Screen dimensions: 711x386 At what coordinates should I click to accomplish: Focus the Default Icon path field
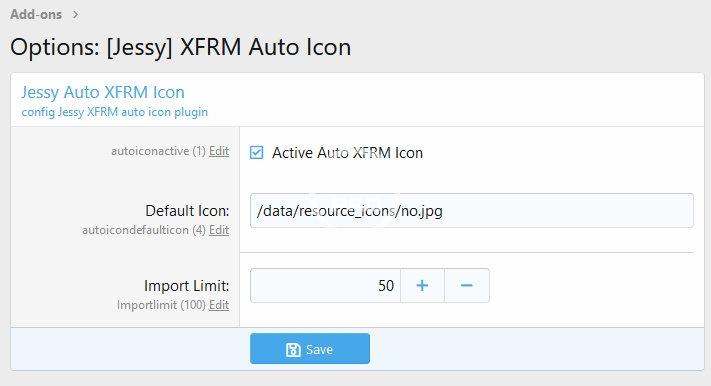(x=472, y=210)
